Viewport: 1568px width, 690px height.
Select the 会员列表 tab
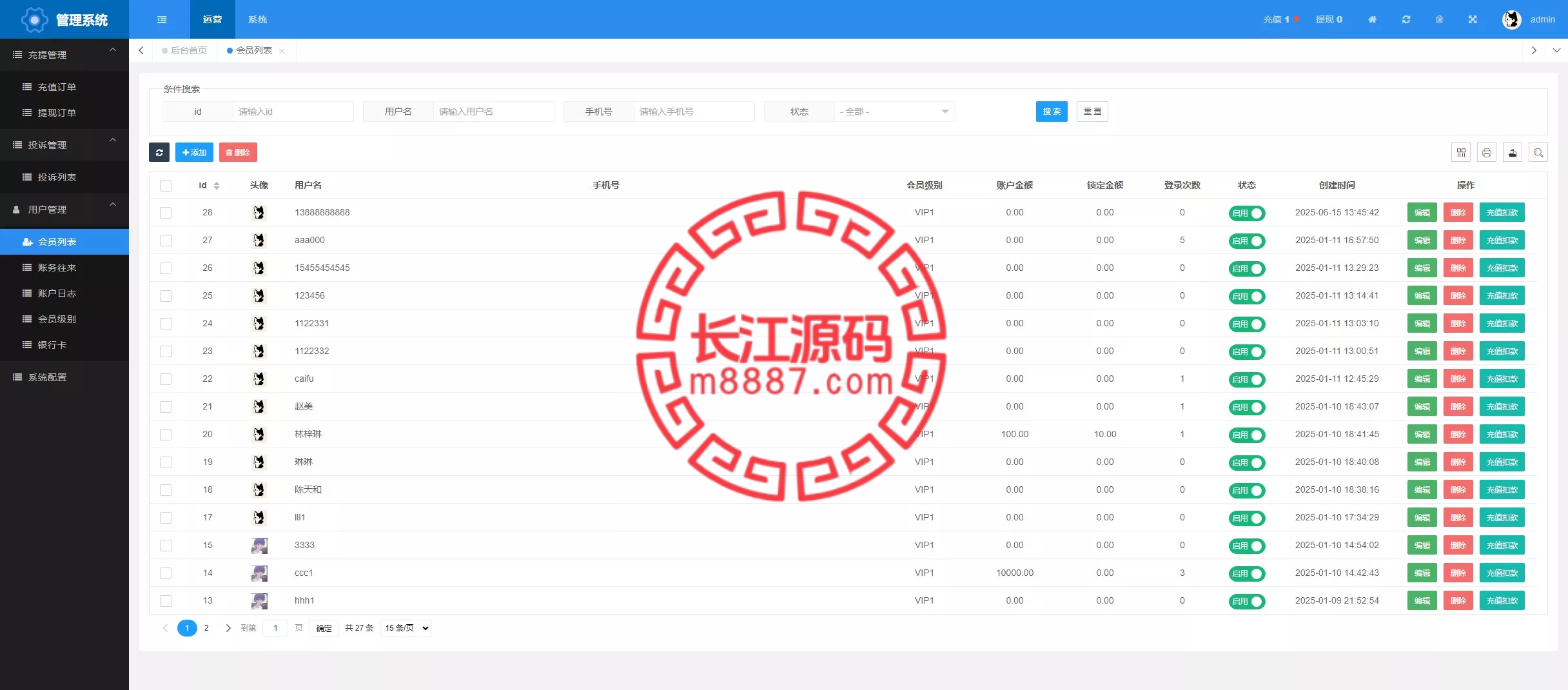coord(253,50)
